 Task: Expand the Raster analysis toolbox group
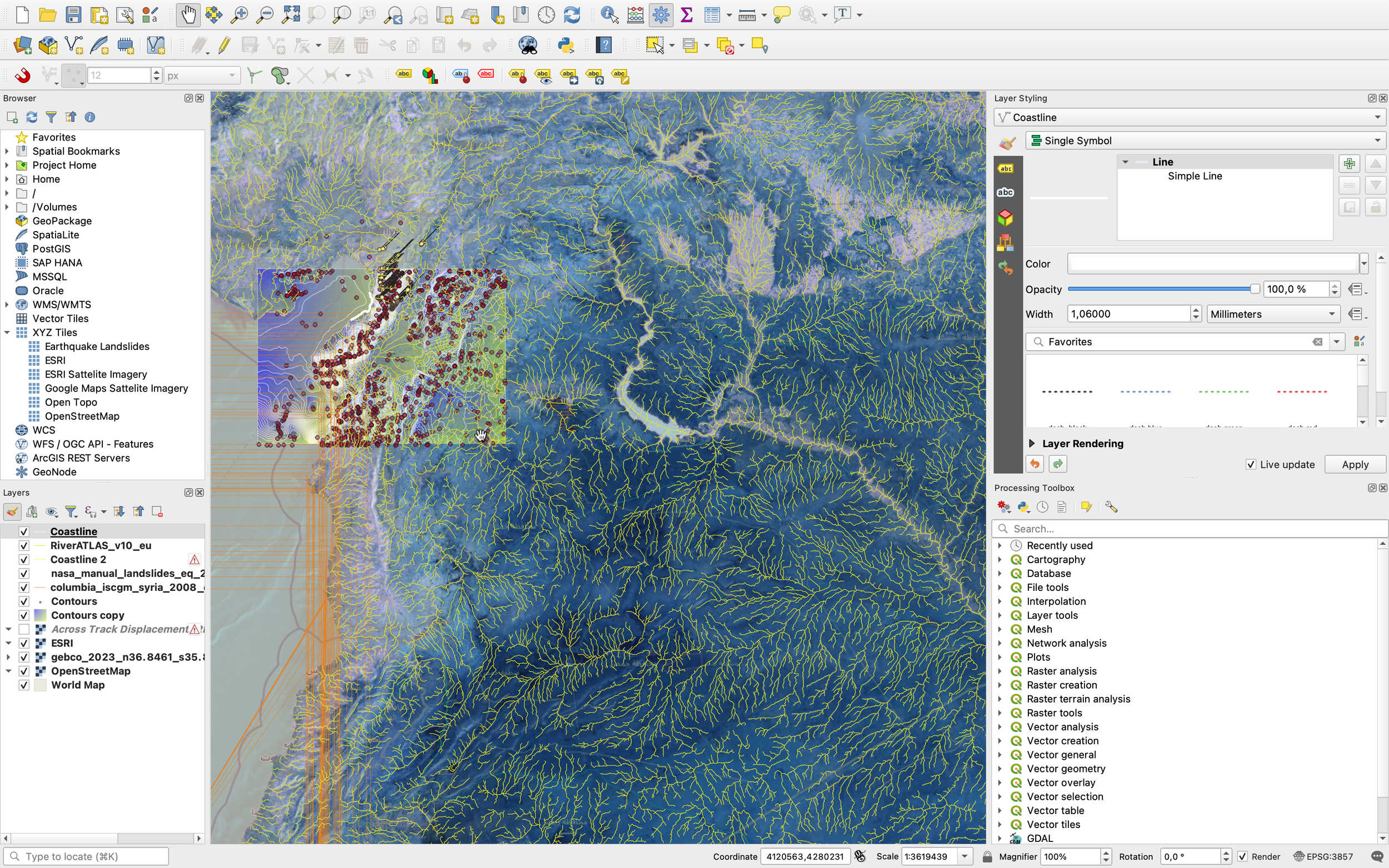click(1000, 671)
